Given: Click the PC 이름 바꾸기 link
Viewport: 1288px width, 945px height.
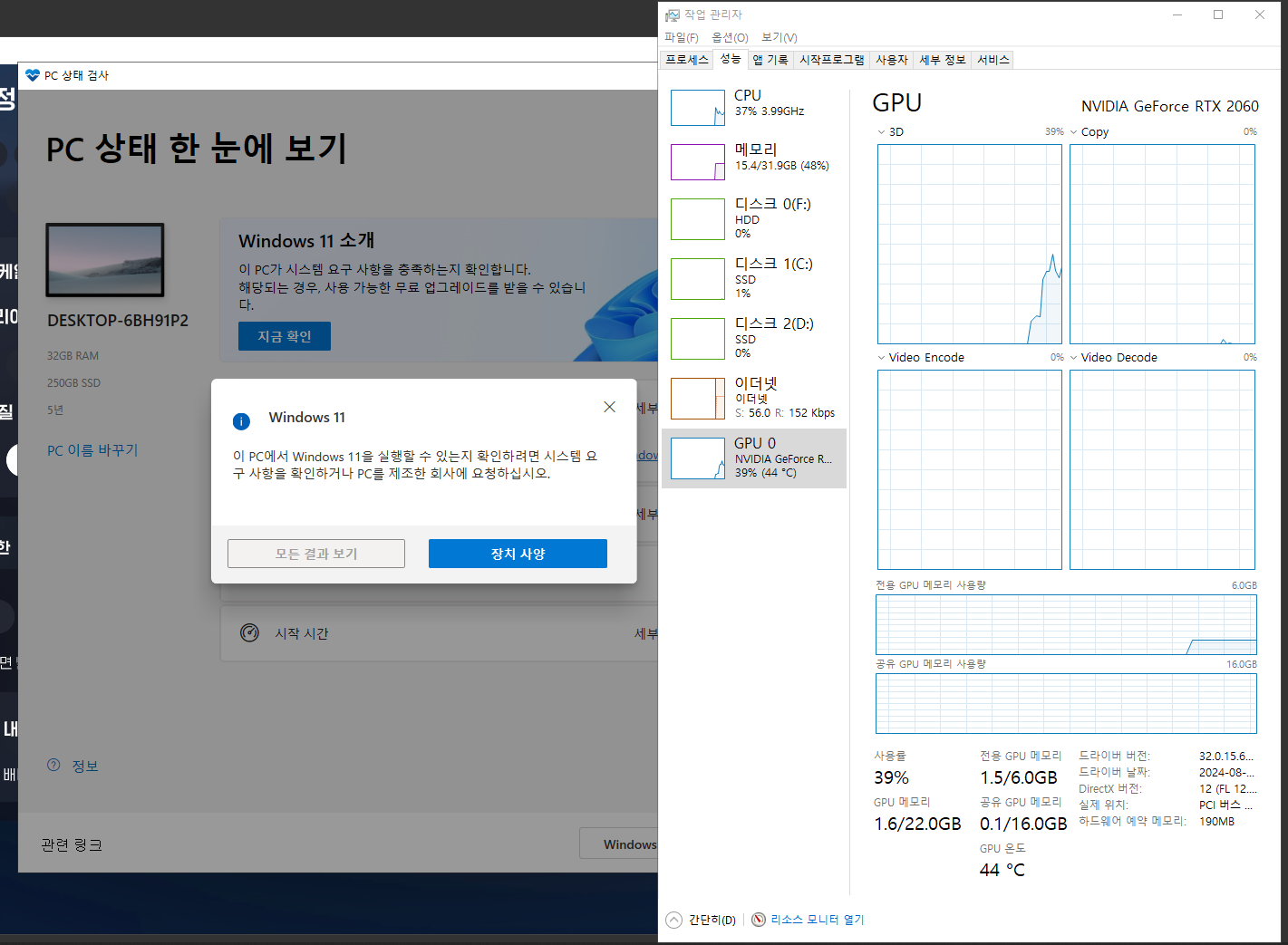Looking at the screenshot, I should point(92,450).
